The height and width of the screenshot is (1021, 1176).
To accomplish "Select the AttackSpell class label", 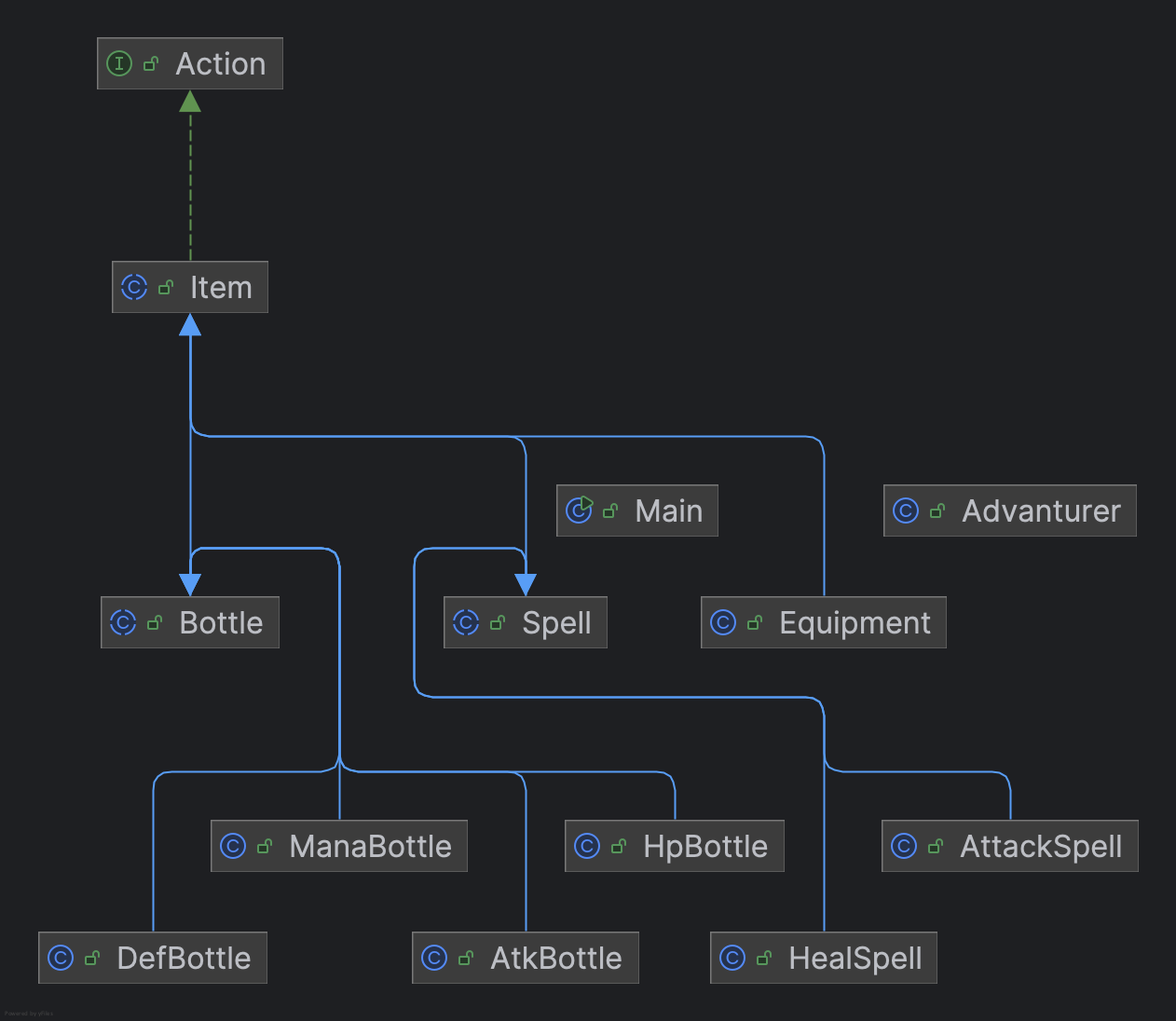I will click(1041, 846).
